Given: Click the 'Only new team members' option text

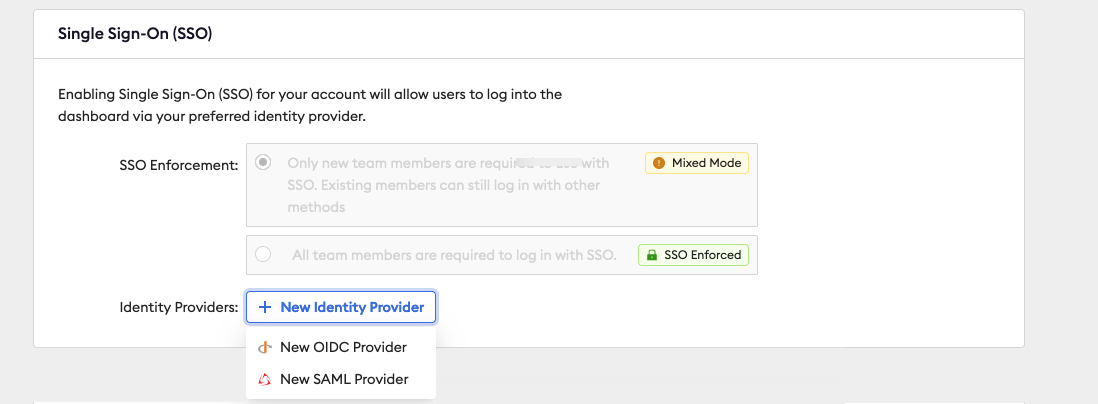Looking at the screenshot, I should (400, 163).
